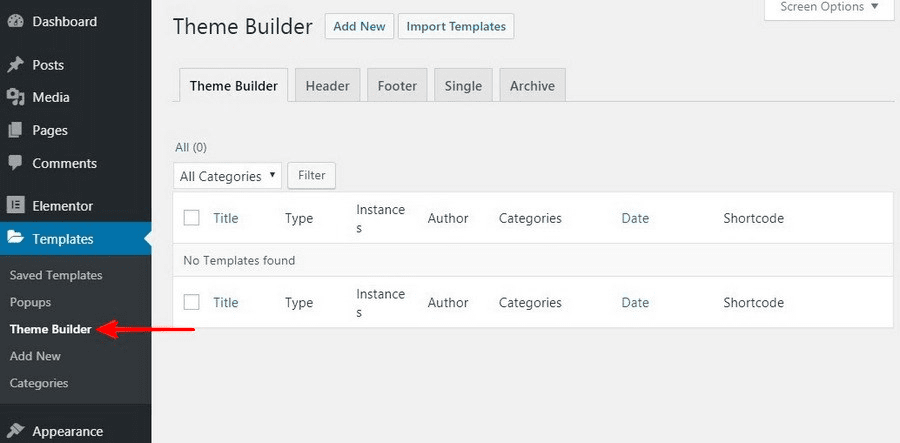Open the Popups submenu link
900x443 pixels.
30,302
